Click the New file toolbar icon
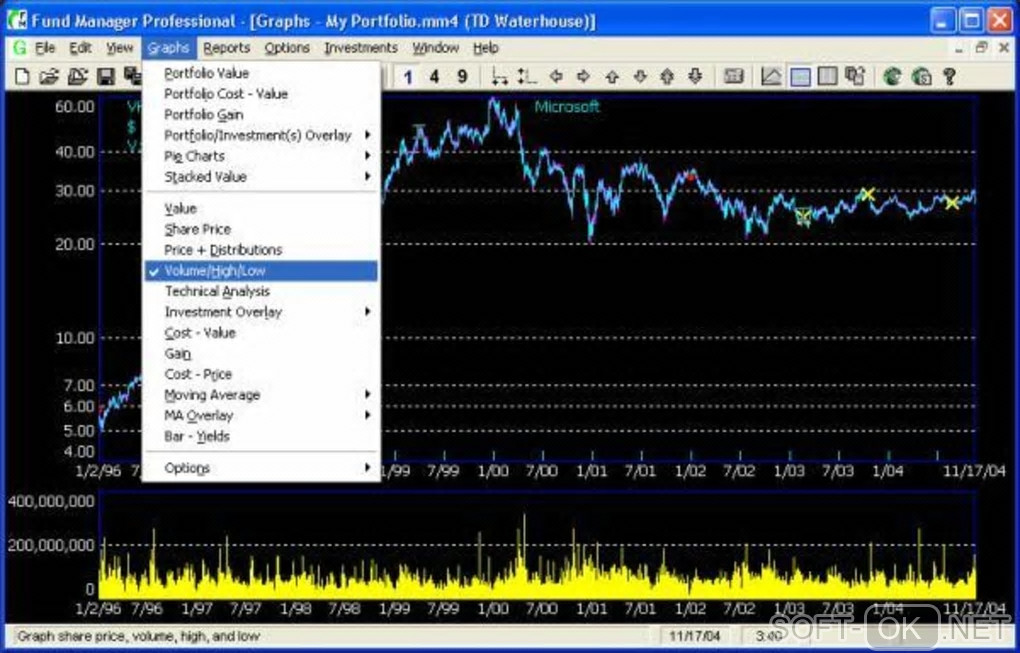 click(22, 77)
